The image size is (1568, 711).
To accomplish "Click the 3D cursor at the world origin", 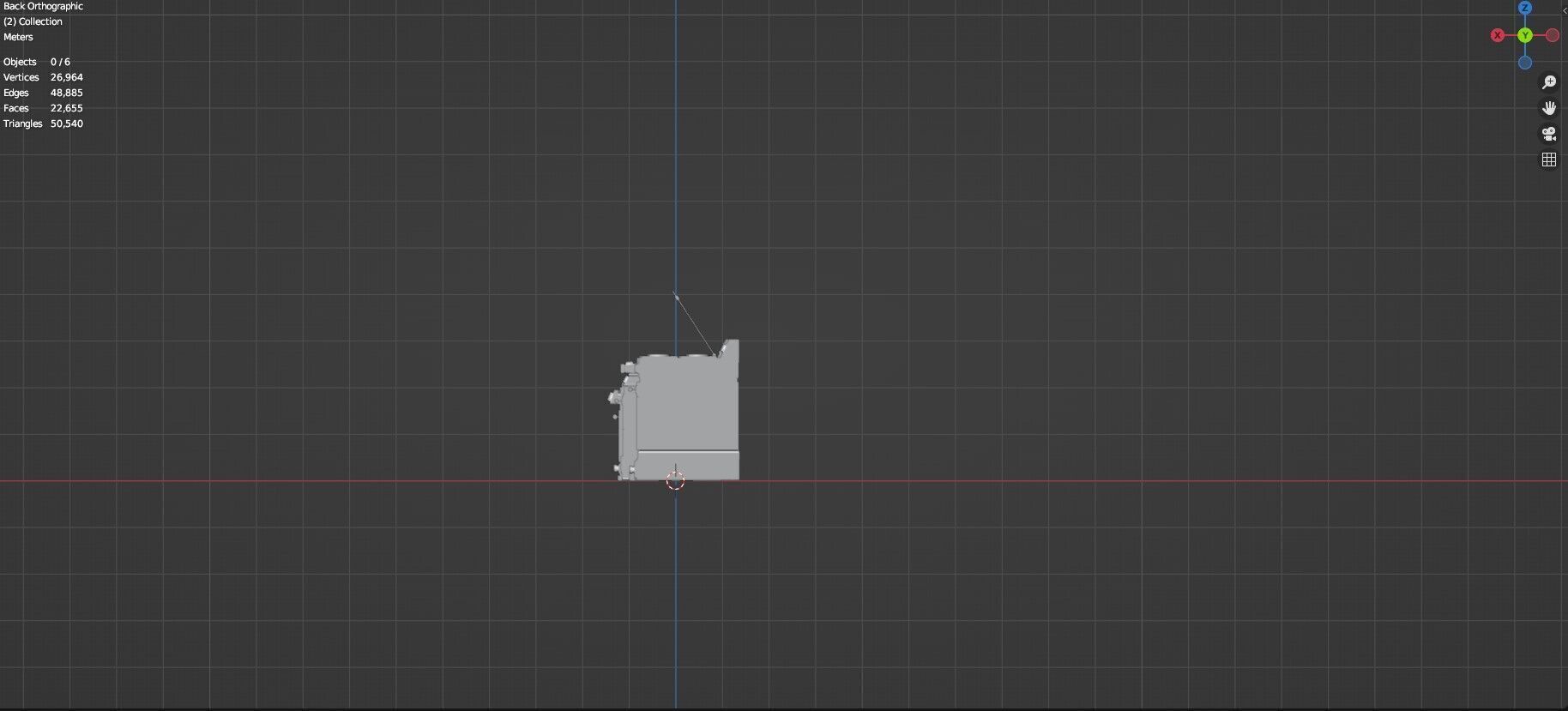I will tap(675, 480).
